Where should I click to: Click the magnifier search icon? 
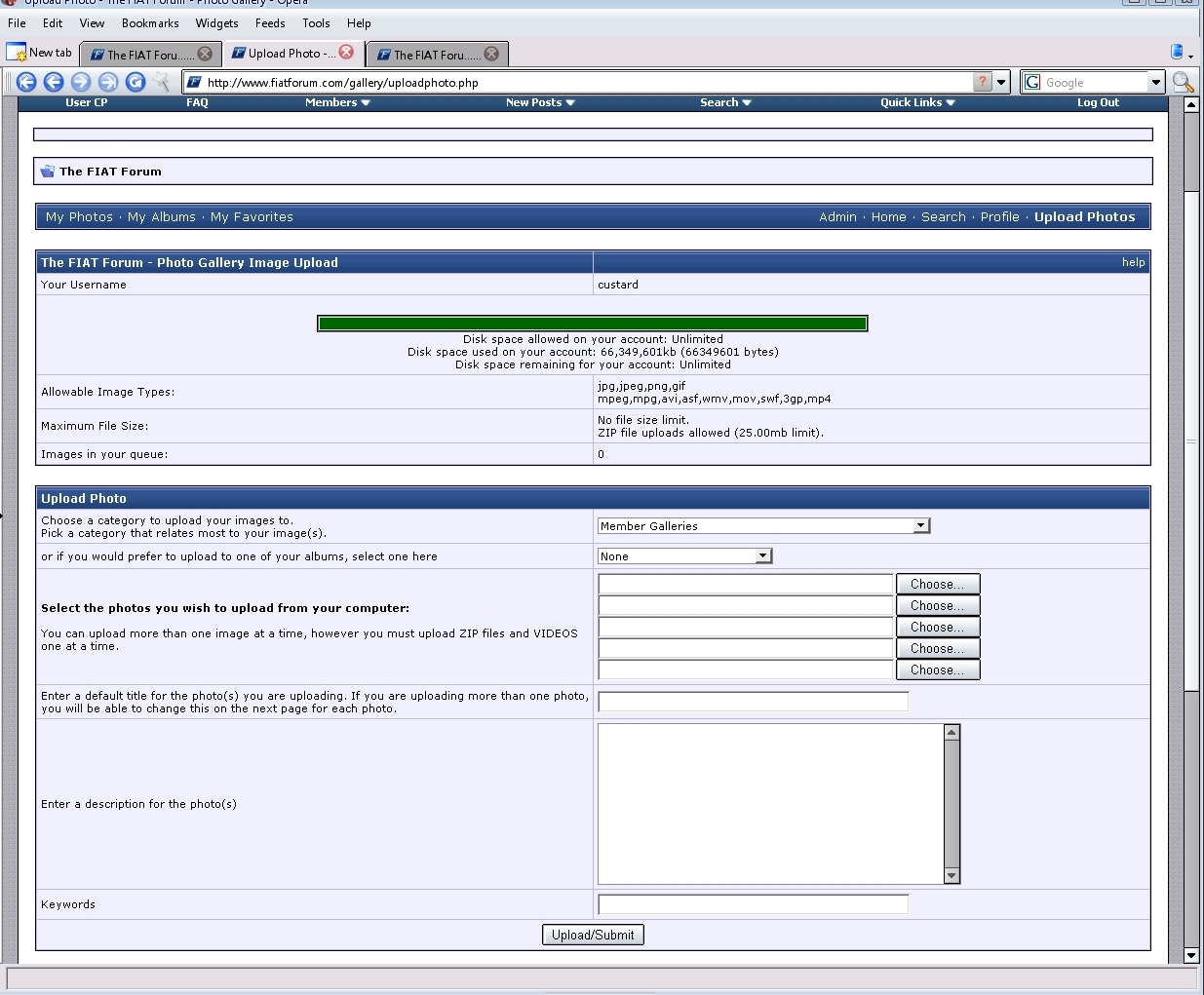[1184, 83]
